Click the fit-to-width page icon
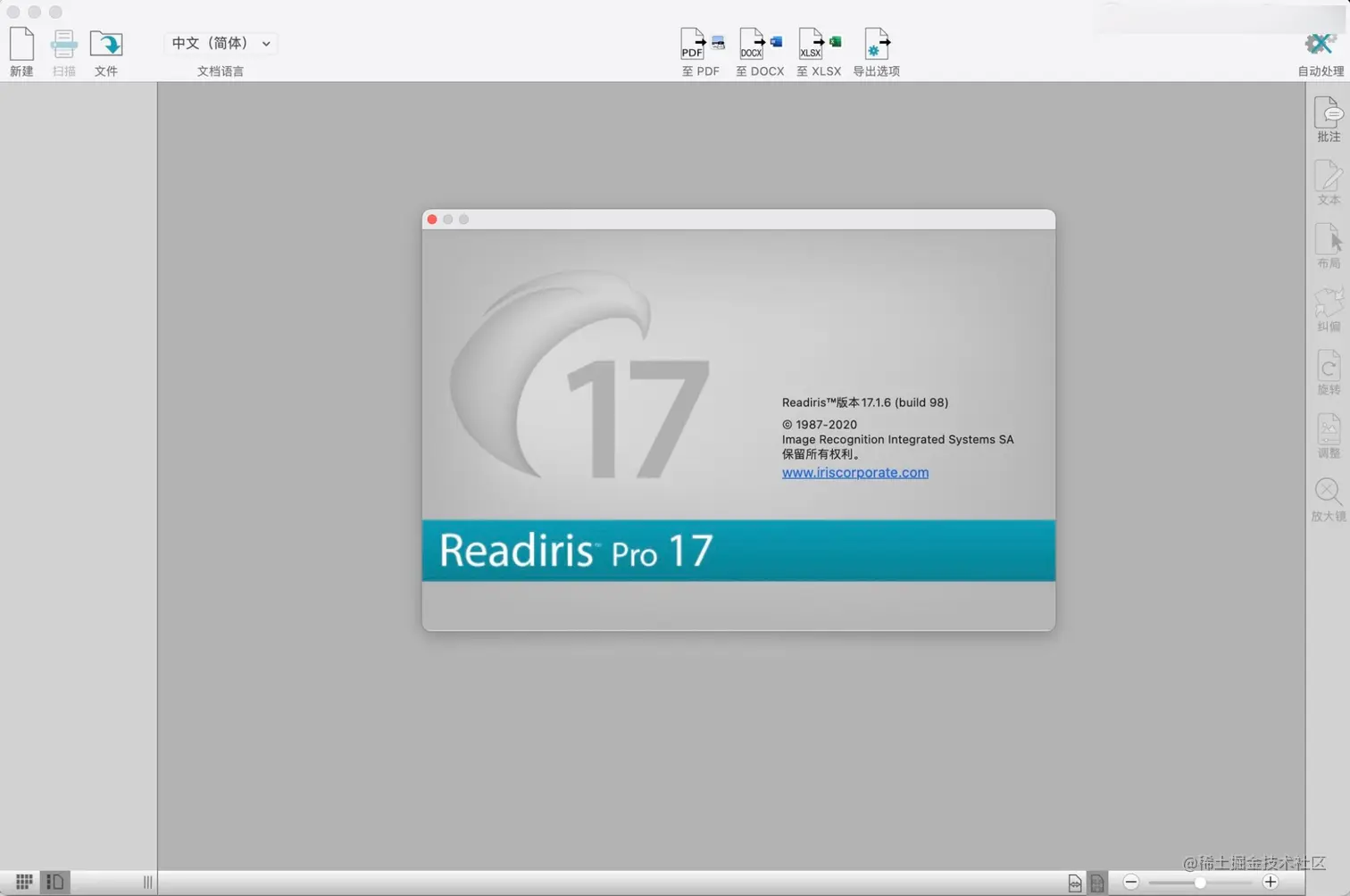The height and width of the screenshot is (896, 1350). pos(1075,883)
